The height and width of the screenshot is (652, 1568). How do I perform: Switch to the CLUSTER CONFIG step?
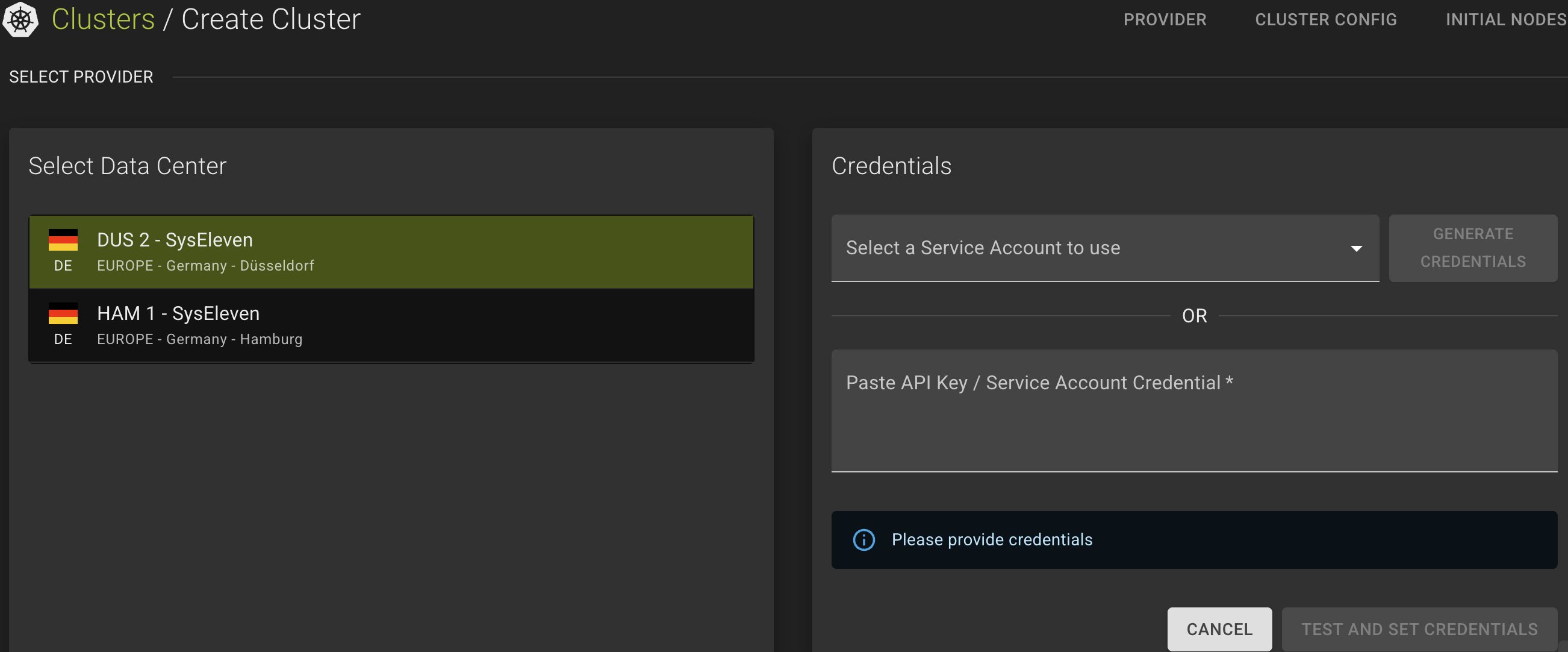(1327, 19)
